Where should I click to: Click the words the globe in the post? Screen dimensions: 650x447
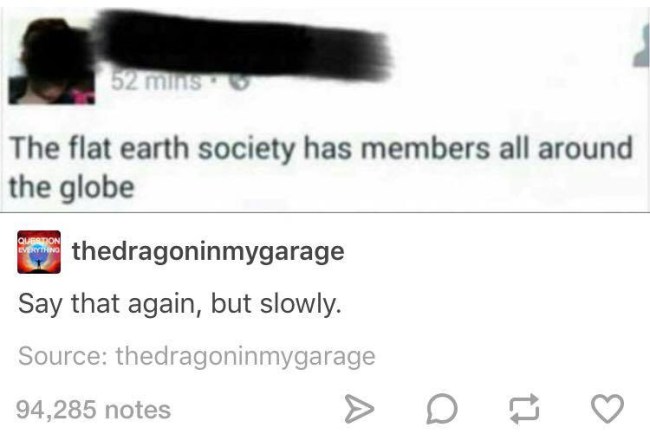click(x=72, y=187)
